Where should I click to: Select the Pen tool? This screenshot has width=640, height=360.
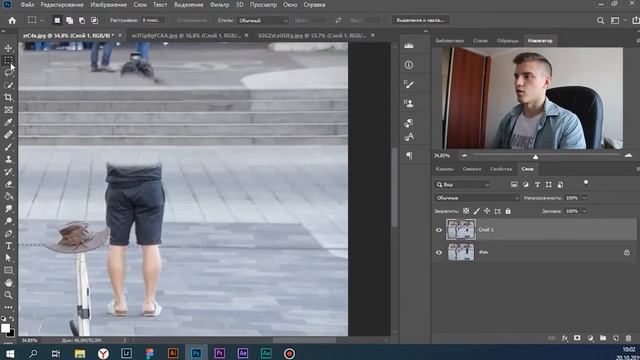pos(8,233)
